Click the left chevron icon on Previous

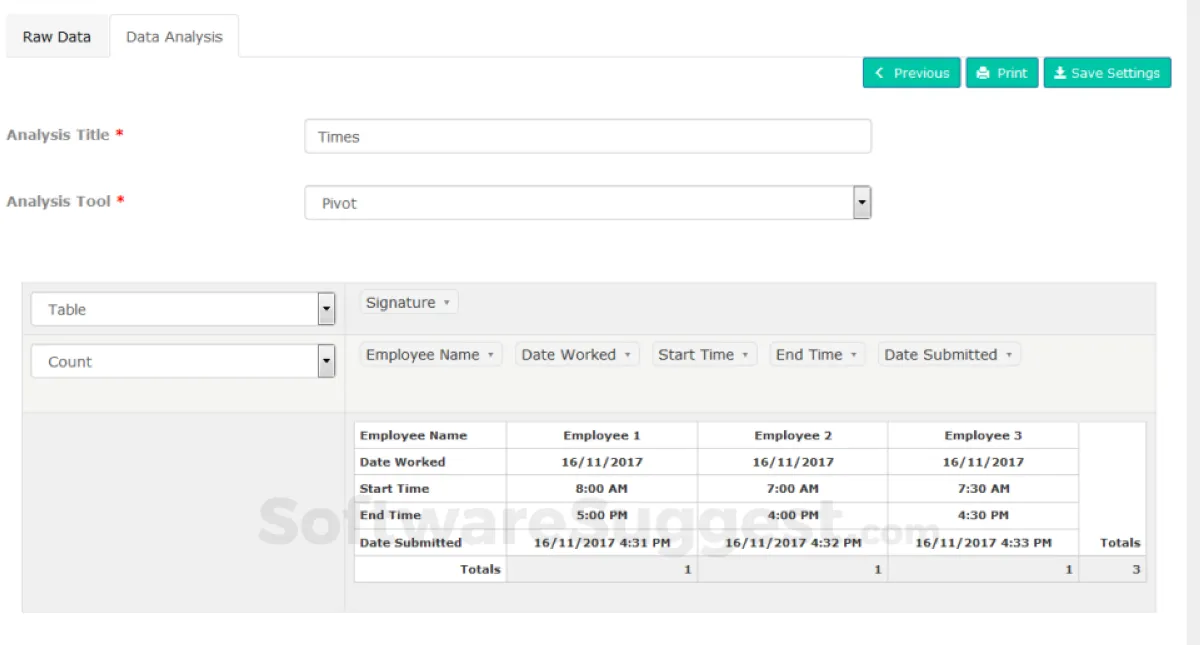tap(880, 73)
